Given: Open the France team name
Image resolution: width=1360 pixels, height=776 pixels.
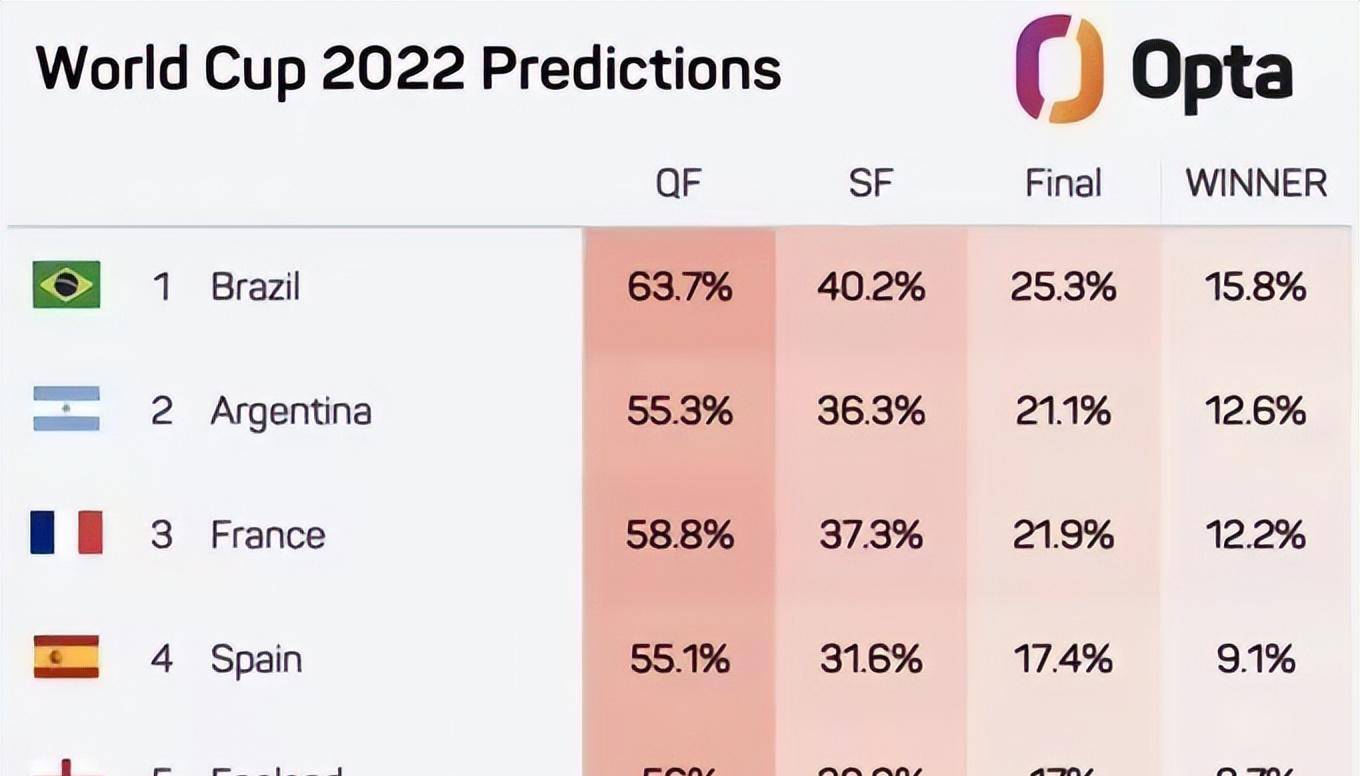Looking at the screenshot, I should [267, 535].
